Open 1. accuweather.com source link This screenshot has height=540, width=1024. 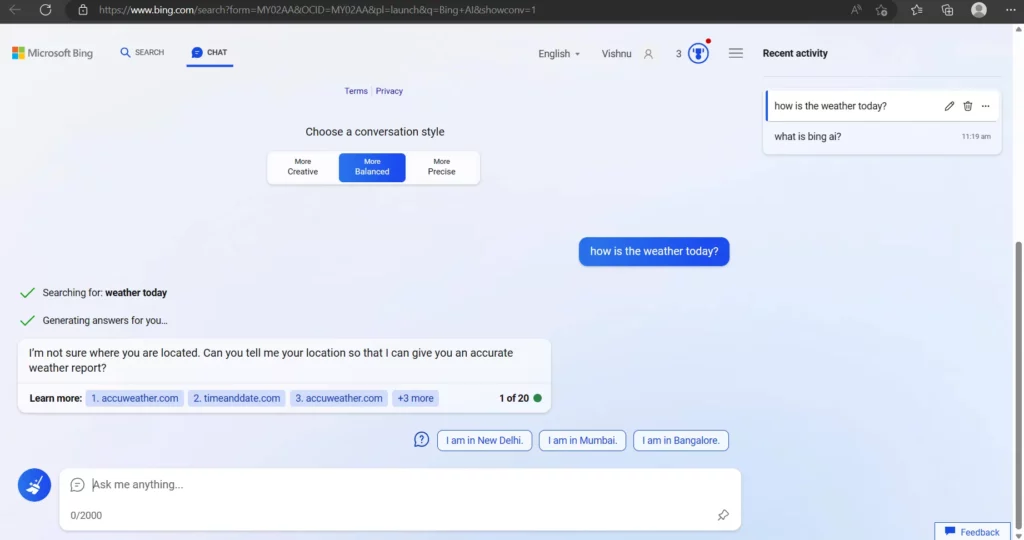(135, 398)
